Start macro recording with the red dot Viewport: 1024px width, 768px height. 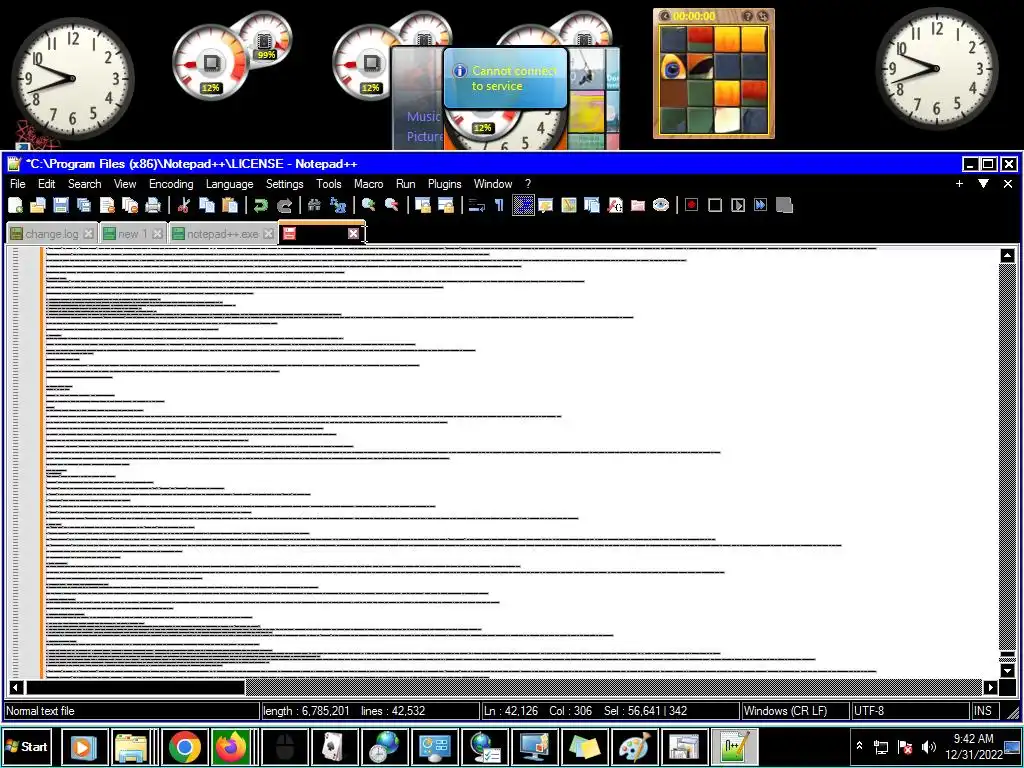click(692, 206)
